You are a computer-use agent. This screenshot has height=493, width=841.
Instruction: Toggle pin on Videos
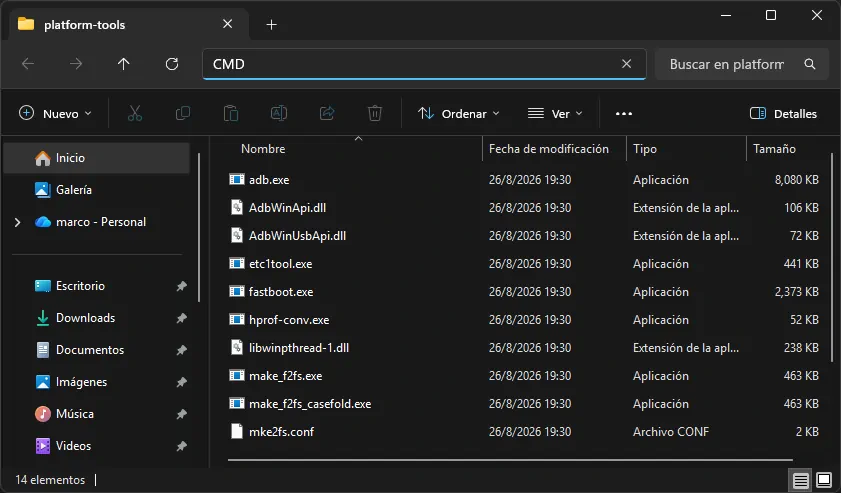click(x=182, y=446)
